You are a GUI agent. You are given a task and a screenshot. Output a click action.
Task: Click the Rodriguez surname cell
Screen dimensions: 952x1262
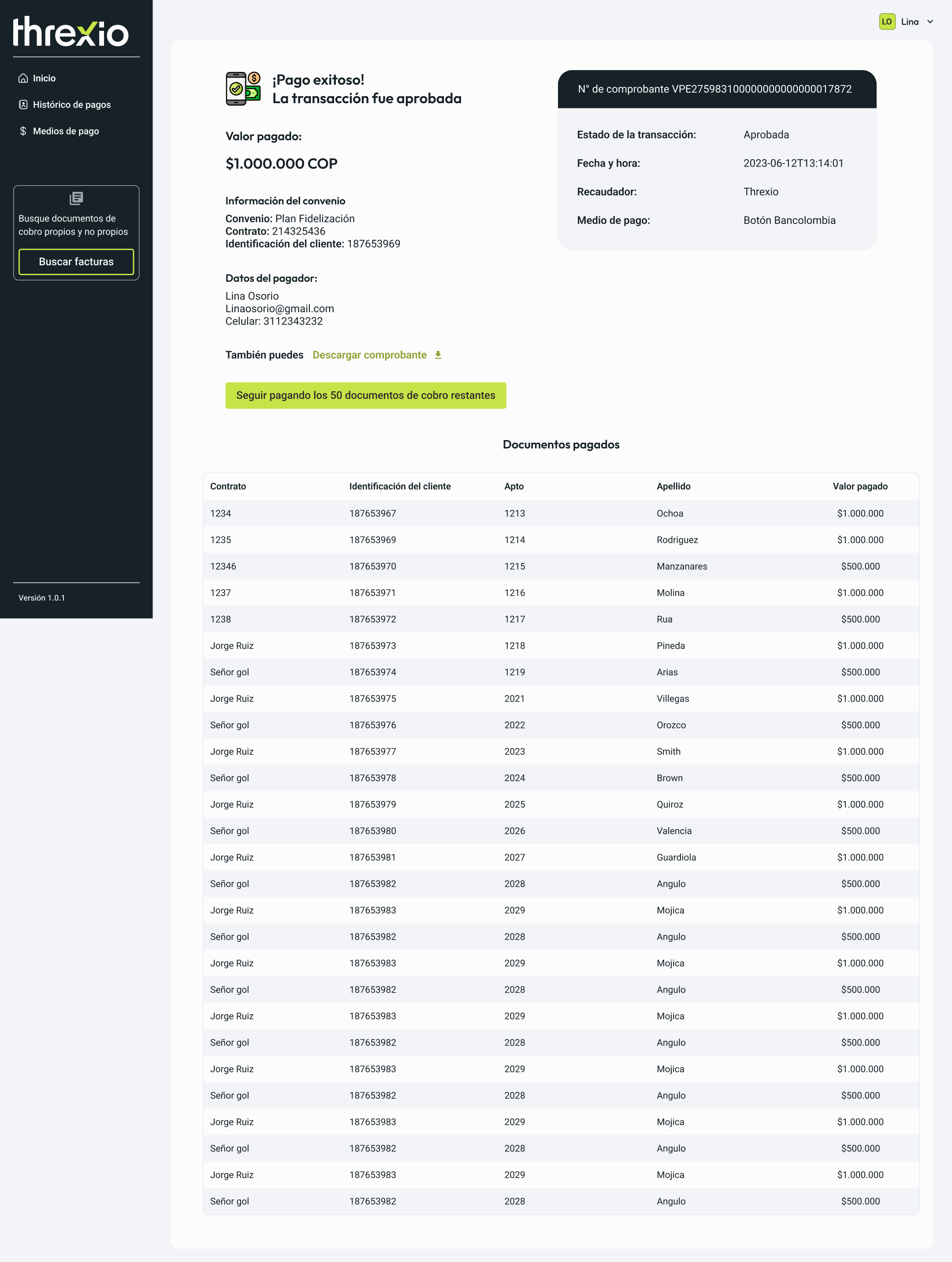click(677, 540)
